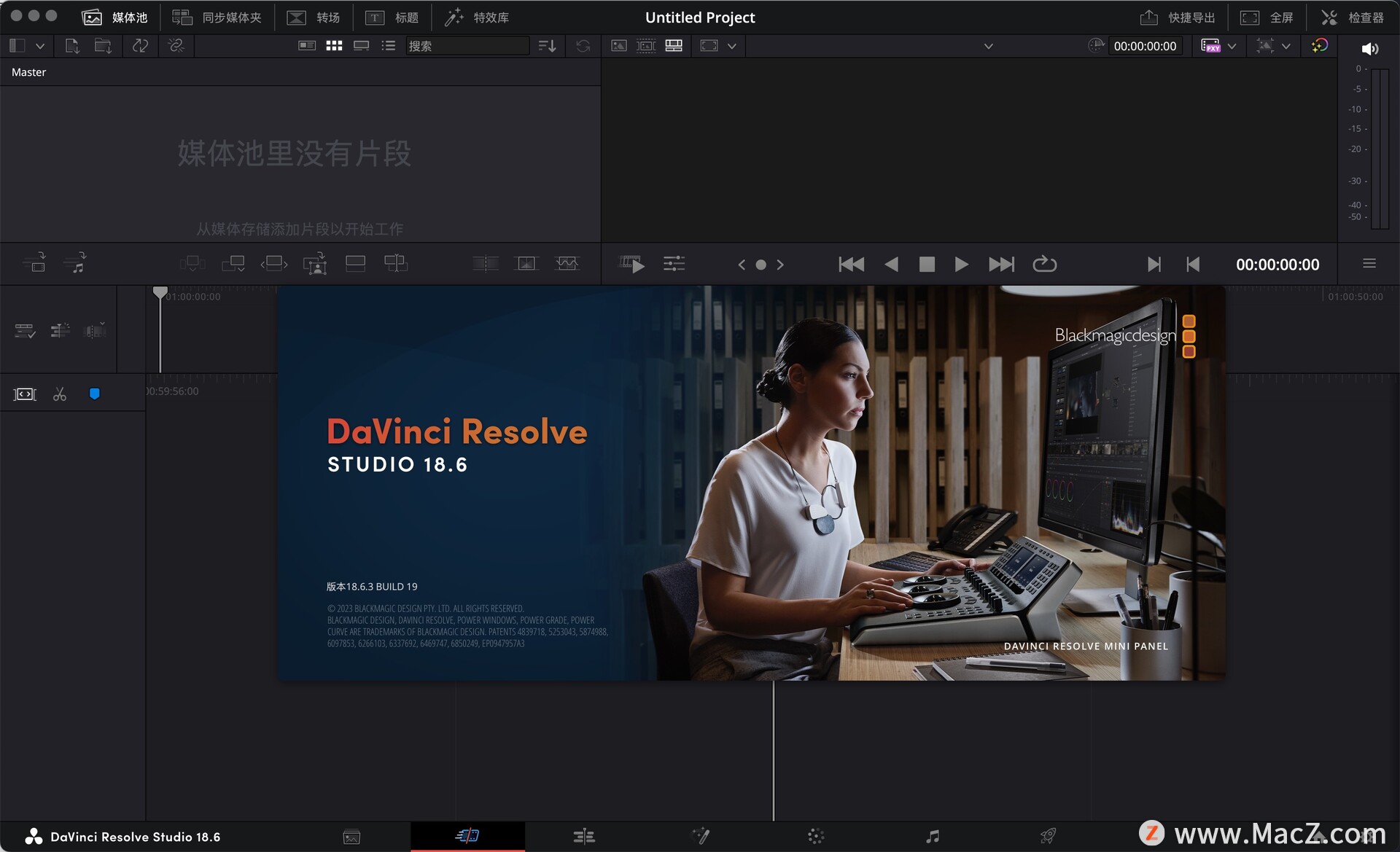The width and height of the screenshot is (1400, 852).
Task: Switch media pool to metadata view
Action: (307, 45)
